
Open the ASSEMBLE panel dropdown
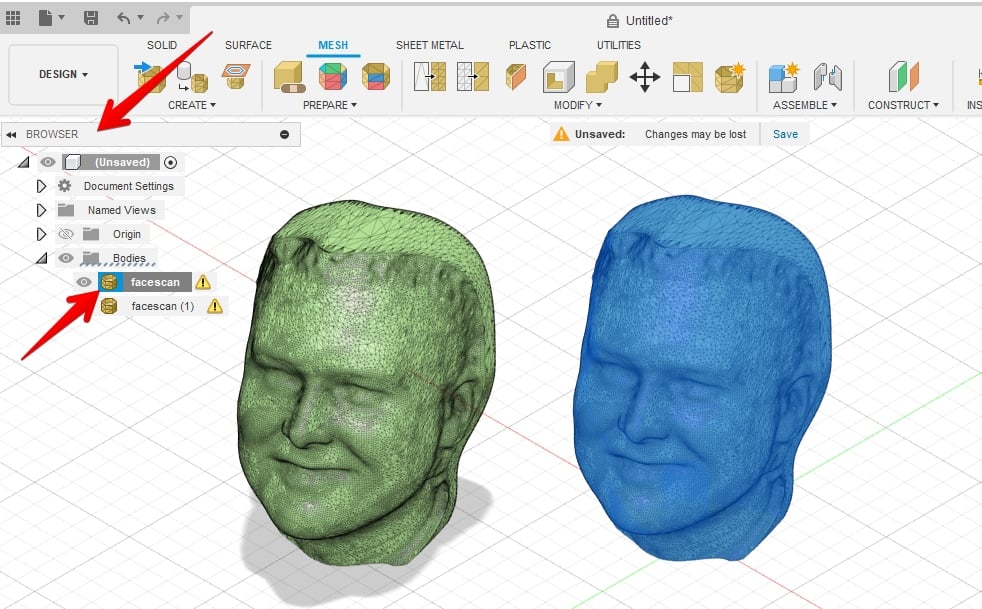(x=805, y=105)
